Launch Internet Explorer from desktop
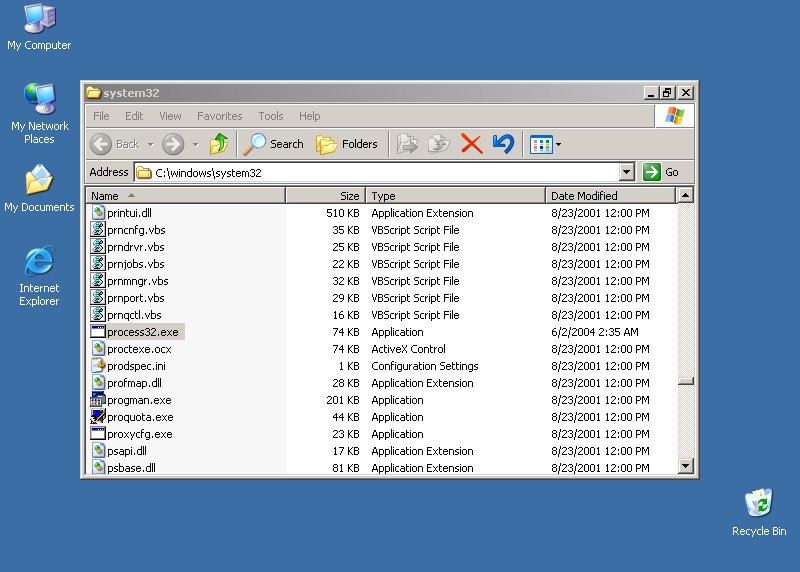Viewport: 800px width, 572px height. click(39, 276)
